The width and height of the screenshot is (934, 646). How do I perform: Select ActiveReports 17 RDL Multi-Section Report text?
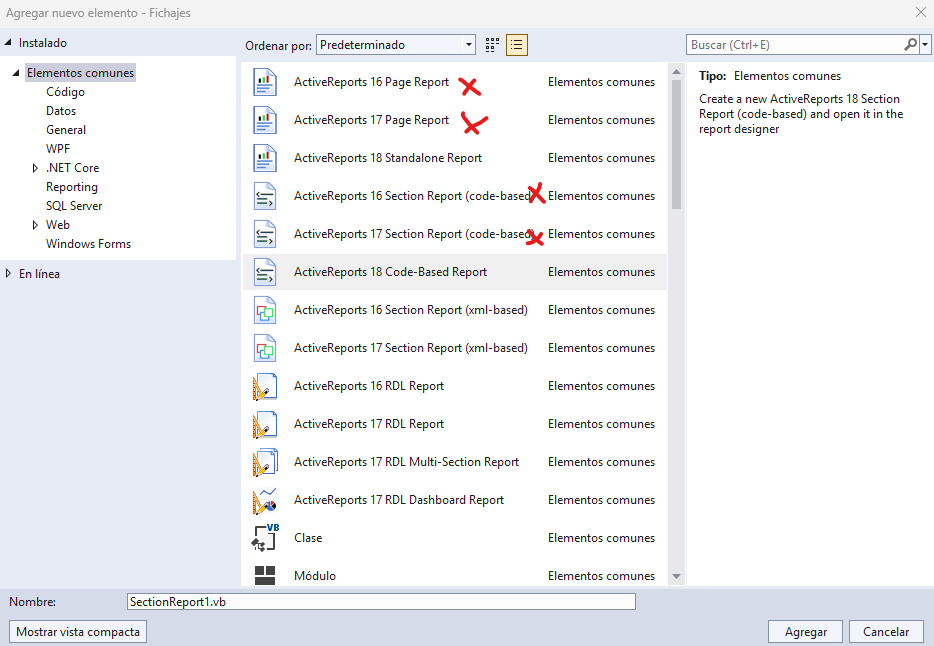pyautogui.click(x=406, y=462)
